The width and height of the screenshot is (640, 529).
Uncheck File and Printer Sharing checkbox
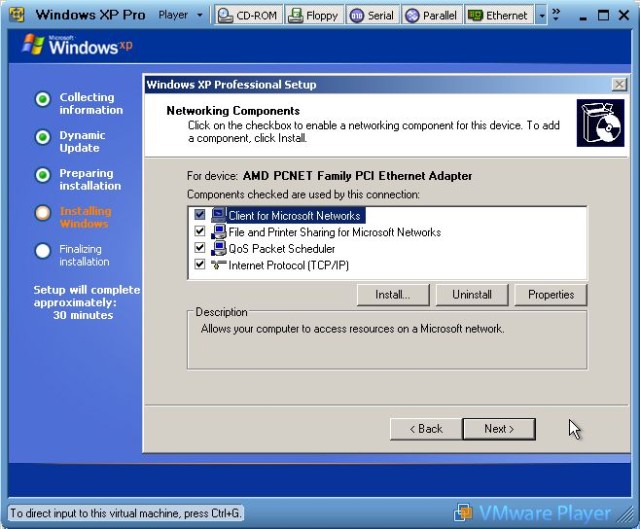pyautogui.click(x=200, y=231)
